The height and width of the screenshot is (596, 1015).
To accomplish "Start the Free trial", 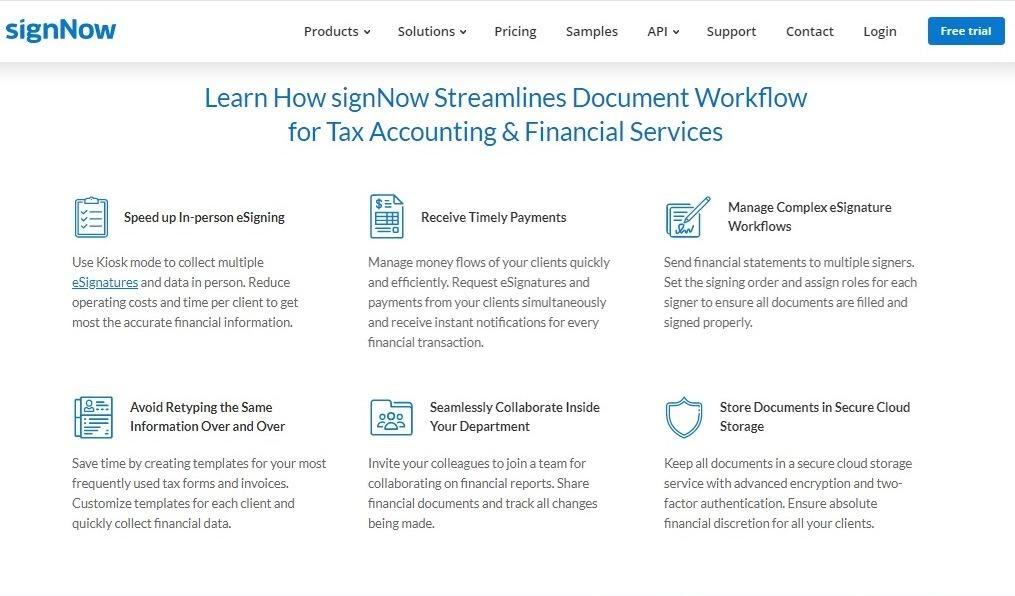I will [966, 31].
